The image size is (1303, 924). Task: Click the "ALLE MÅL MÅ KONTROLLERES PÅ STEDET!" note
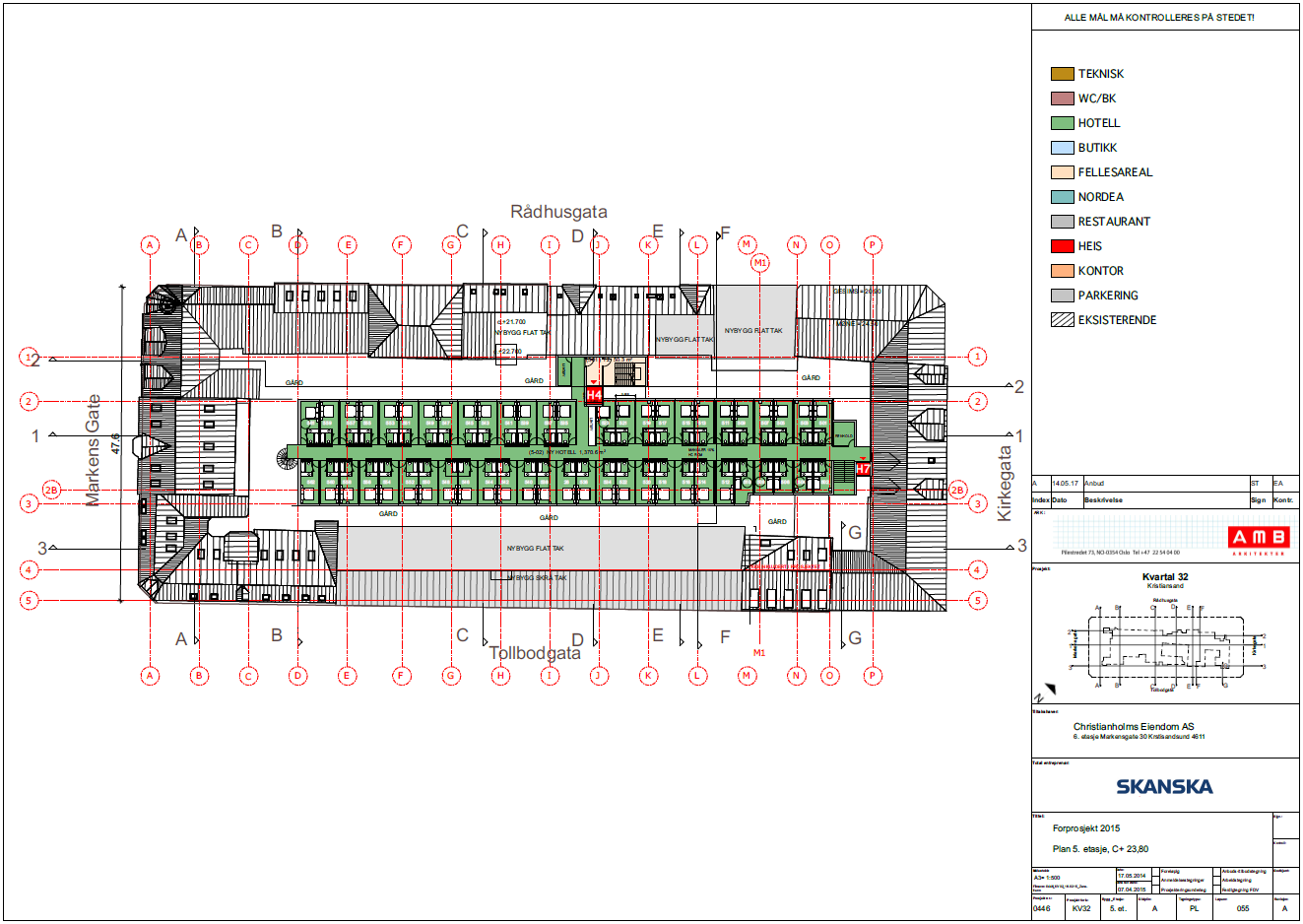click(1159, 18)
